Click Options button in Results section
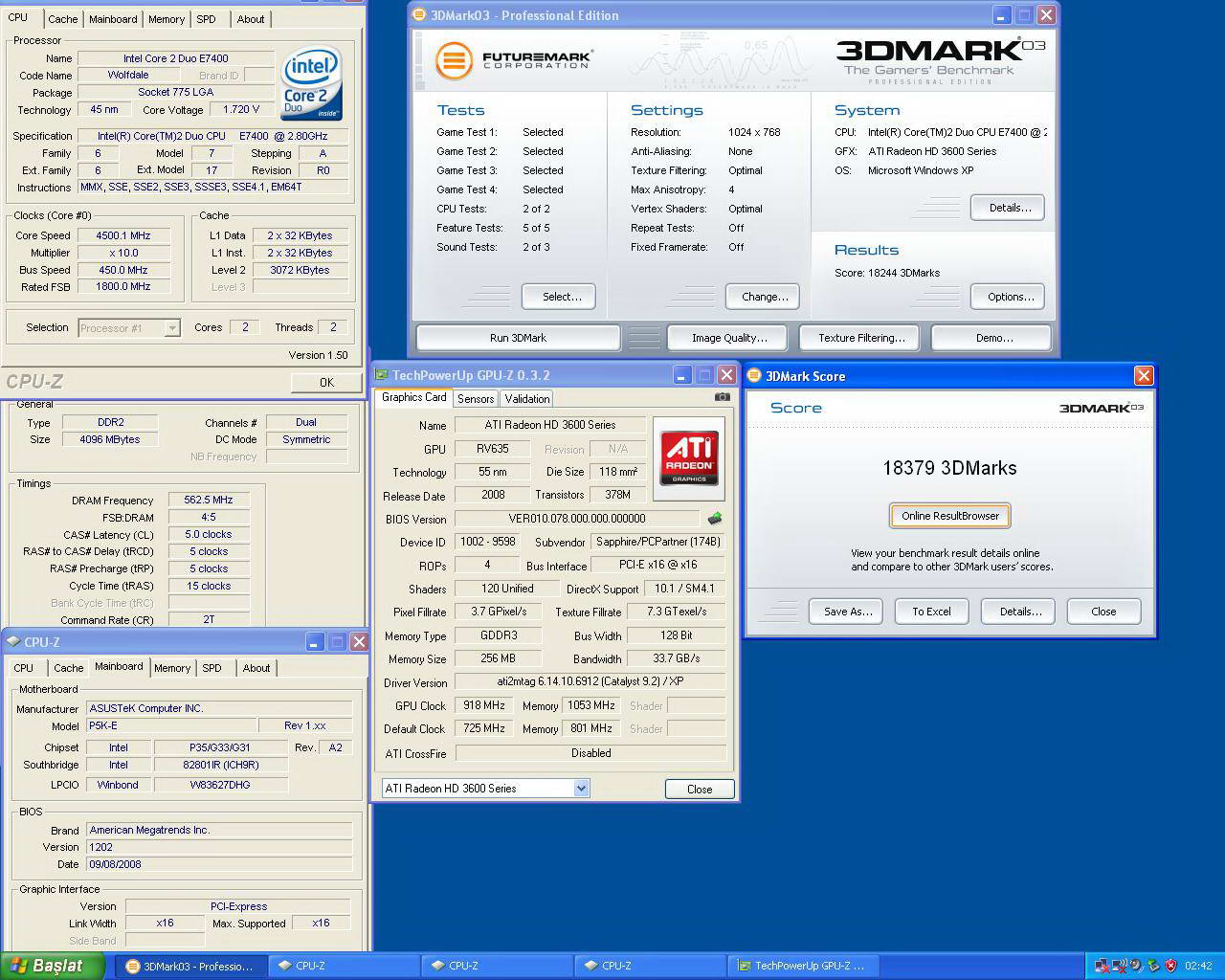The image size is (1225, 980). (1010, 297)
